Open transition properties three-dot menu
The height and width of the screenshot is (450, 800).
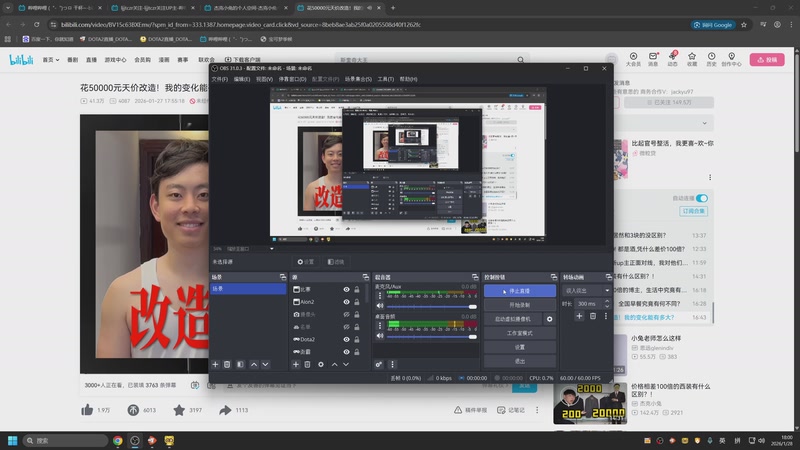tap(606, 316)
